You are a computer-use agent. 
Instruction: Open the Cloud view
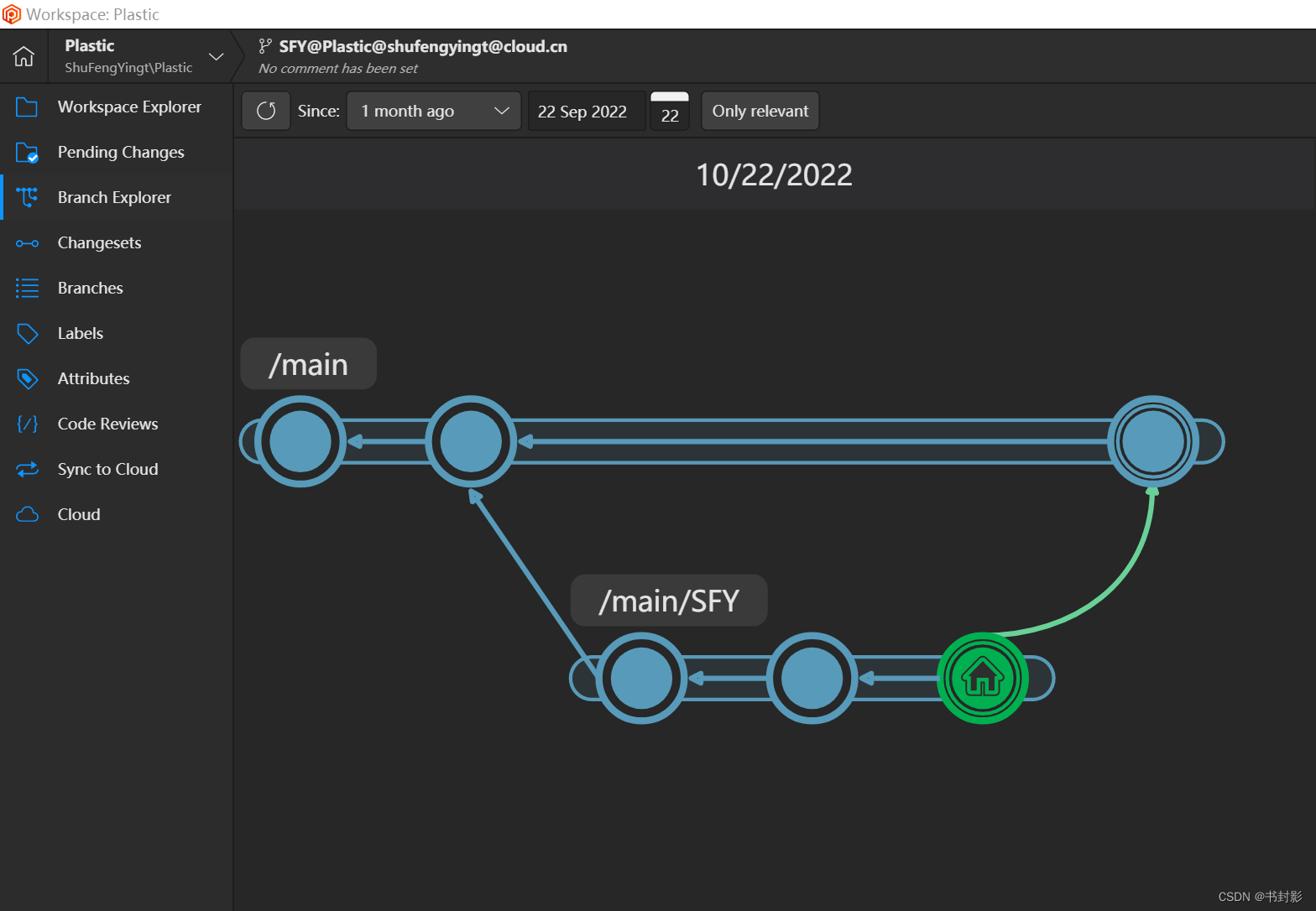[x=79, y=514]
